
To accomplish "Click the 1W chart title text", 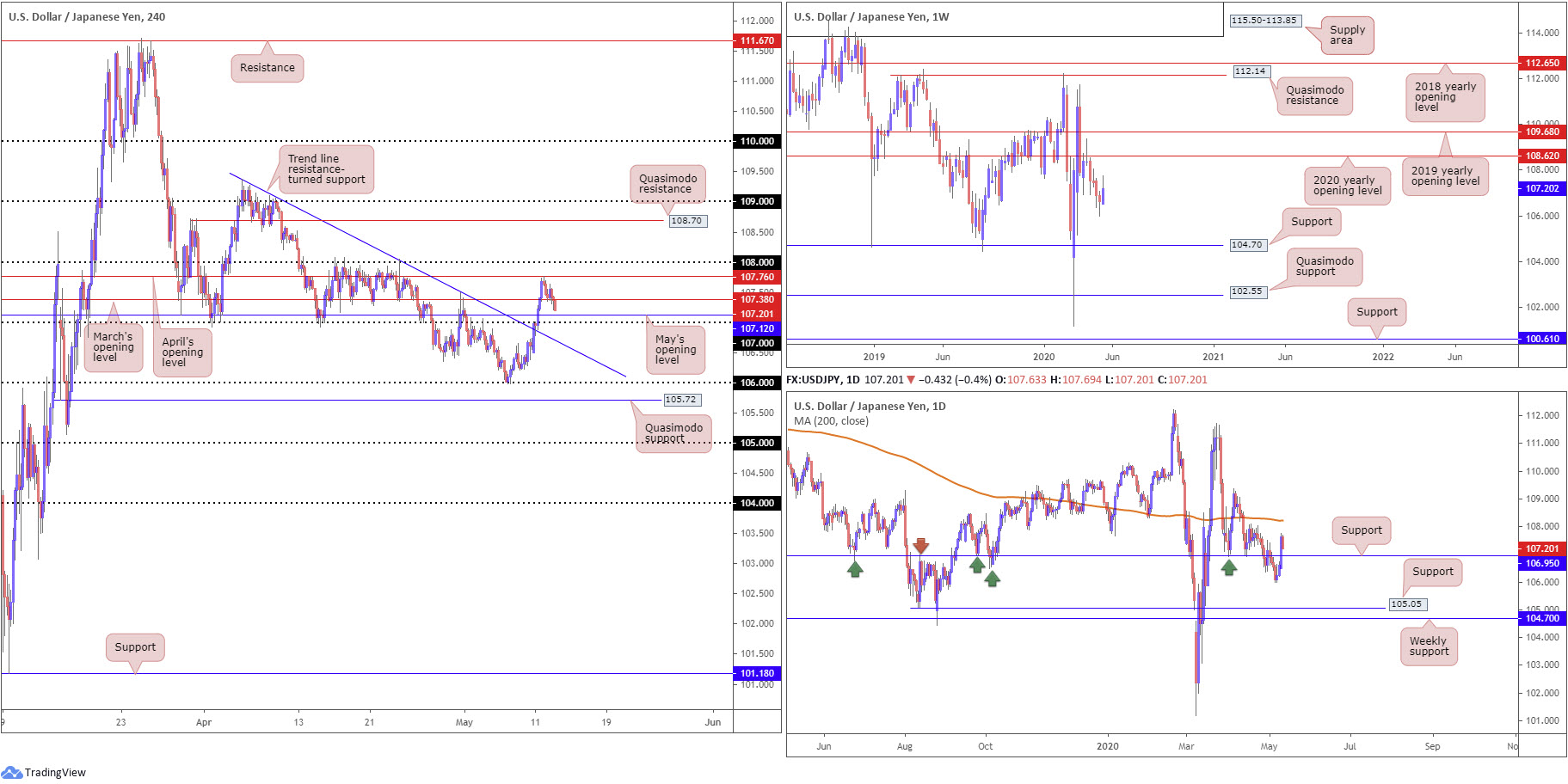I will coord(871,16).
